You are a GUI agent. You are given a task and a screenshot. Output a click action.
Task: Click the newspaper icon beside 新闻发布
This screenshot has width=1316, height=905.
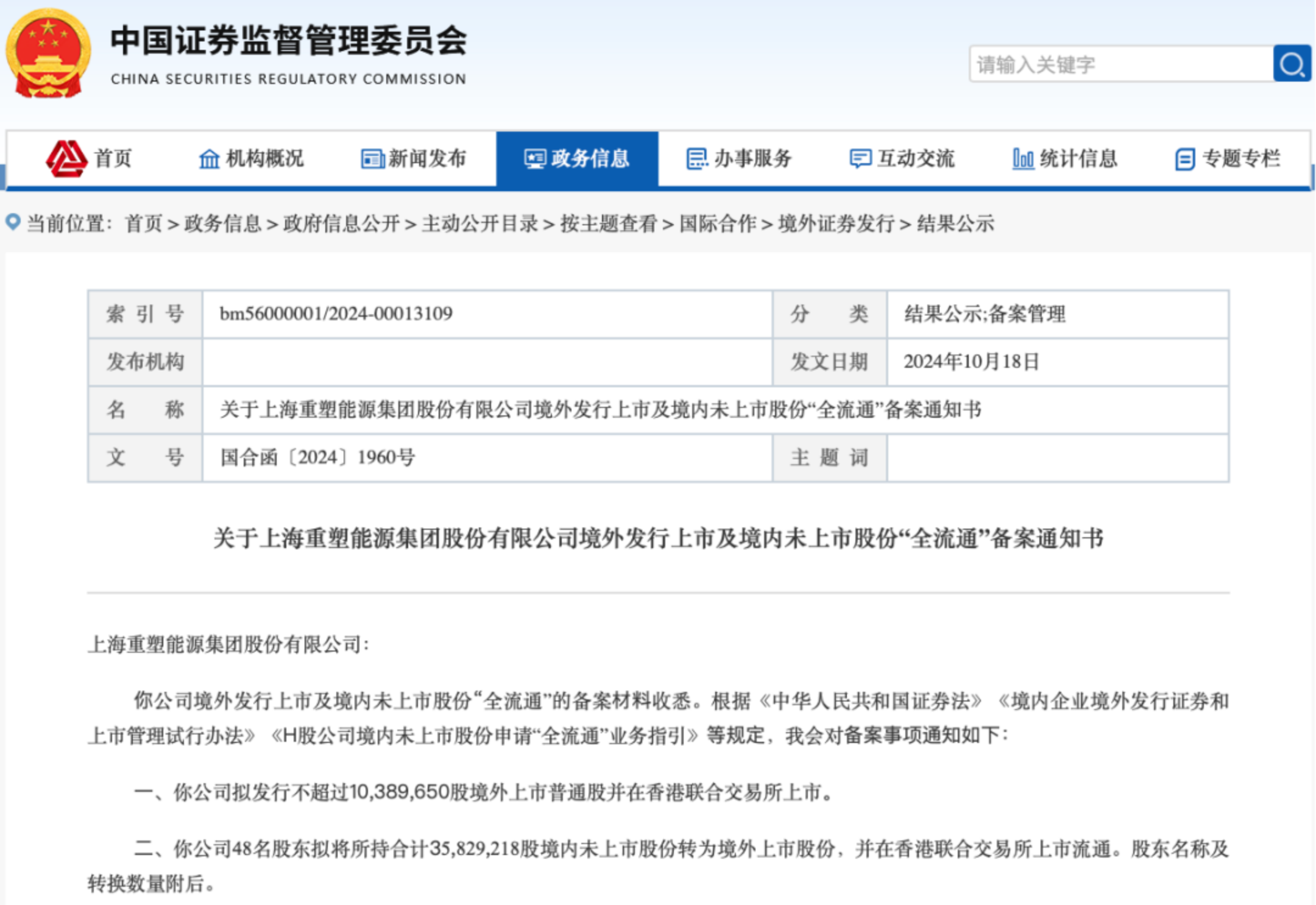372,159
